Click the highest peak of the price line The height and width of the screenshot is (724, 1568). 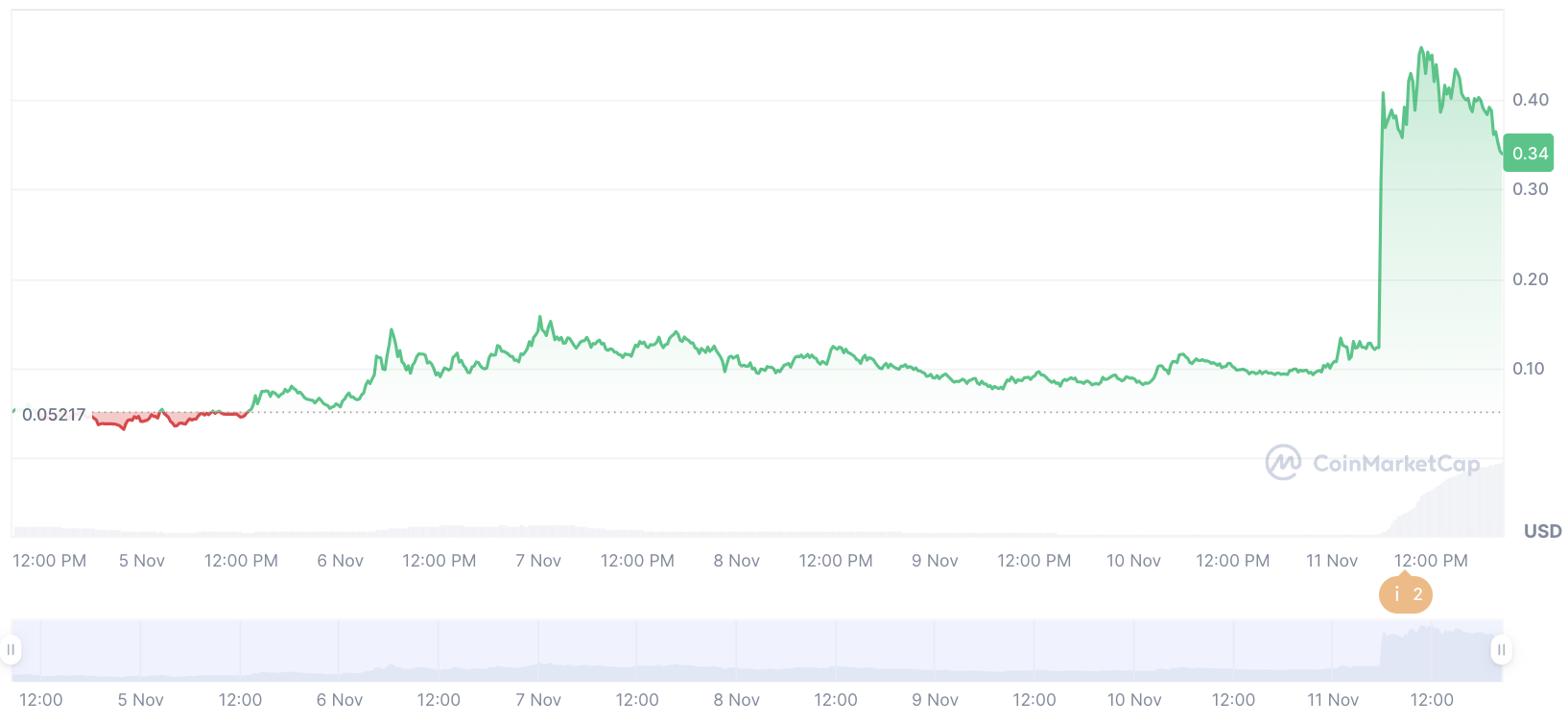tap(1421, 49)
